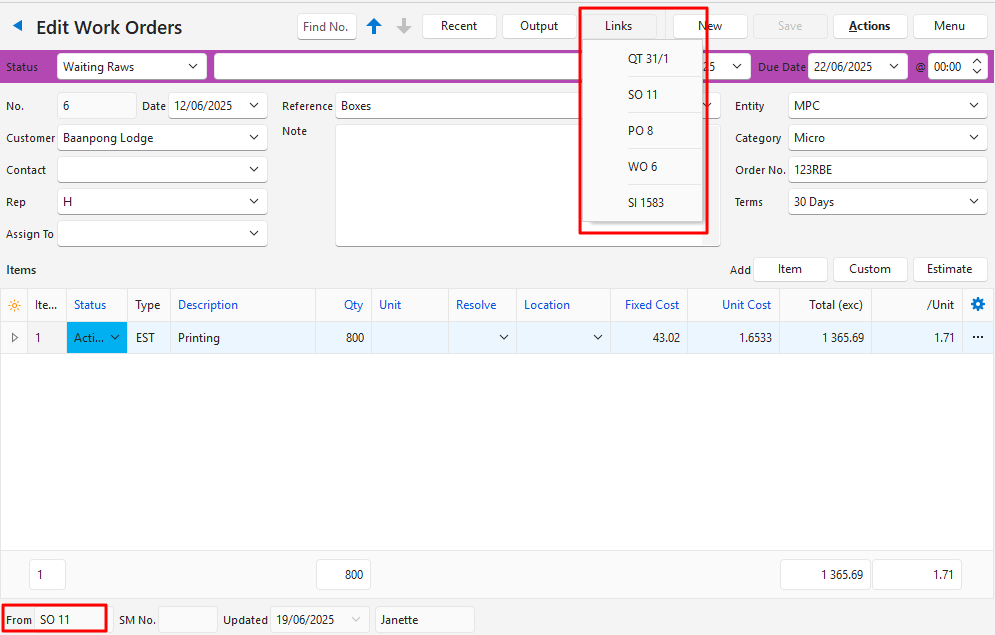Click the sun icon in items grid header
The width and height of the screenshot is (995, 635).
(14, 305)
